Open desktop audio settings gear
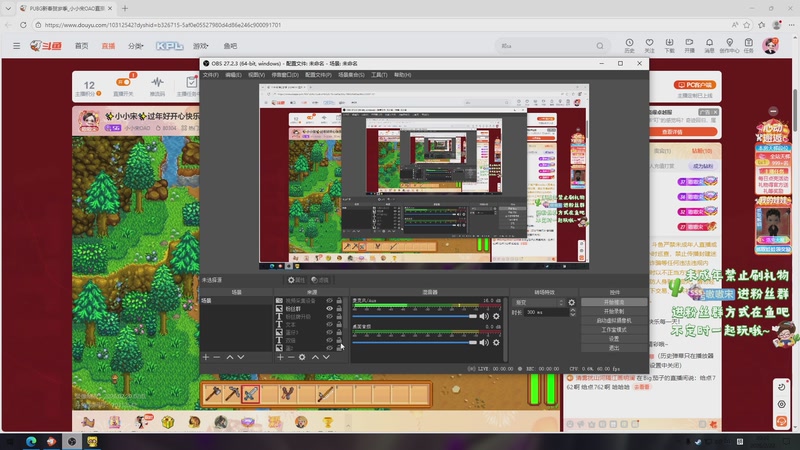Screen dimensions: 800x450 click(496, 342)
